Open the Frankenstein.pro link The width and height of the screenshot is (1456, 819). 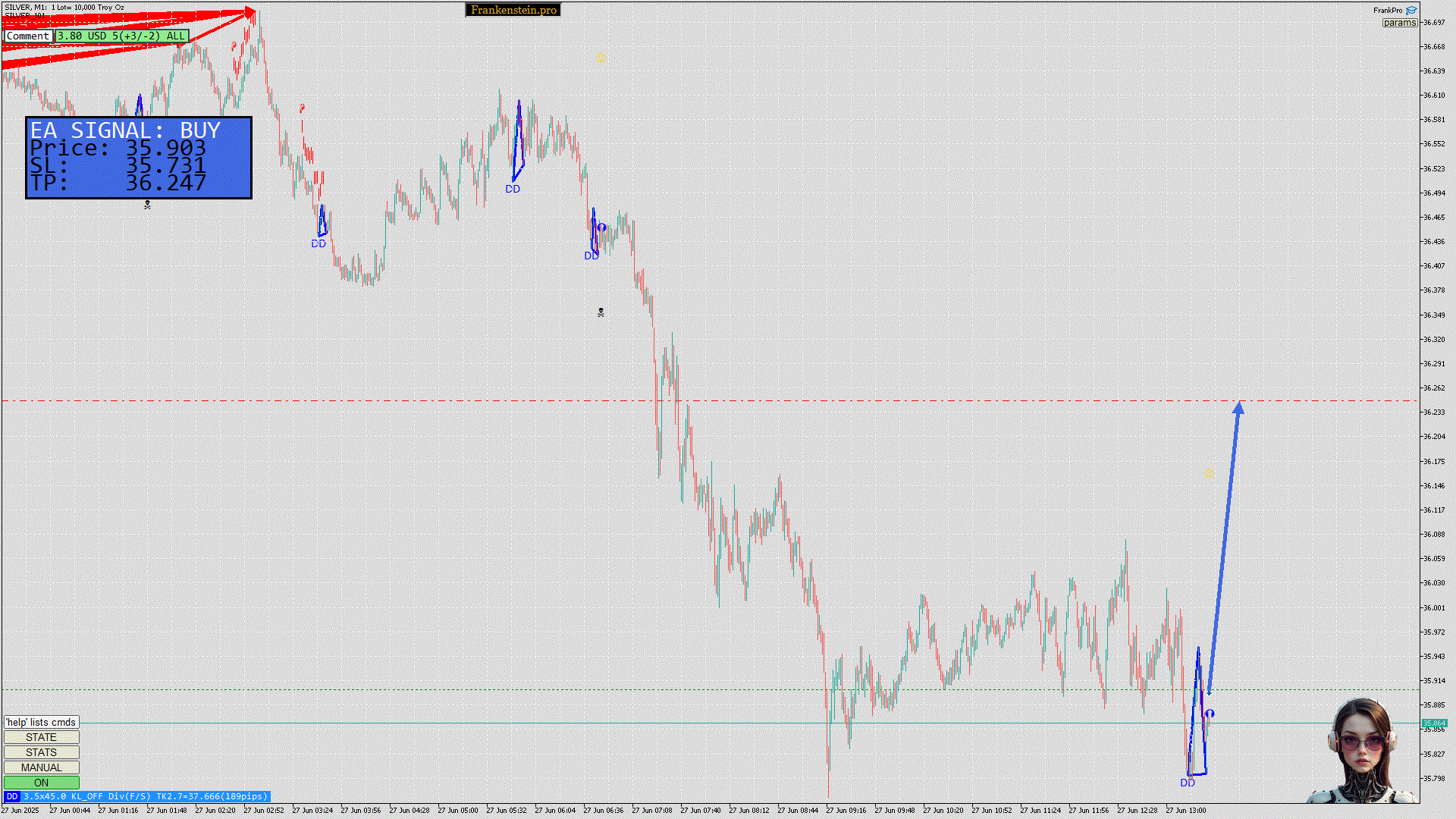513,10
